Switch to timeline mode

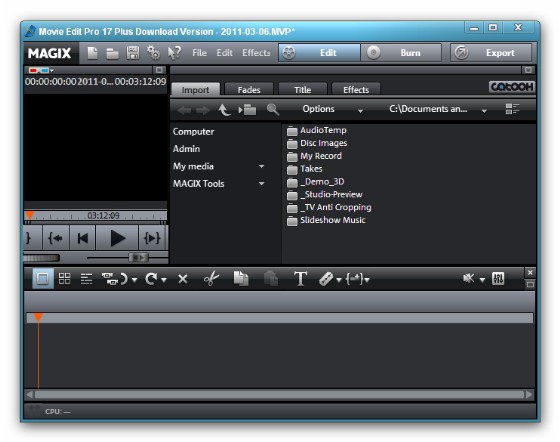tap(86, 278)
